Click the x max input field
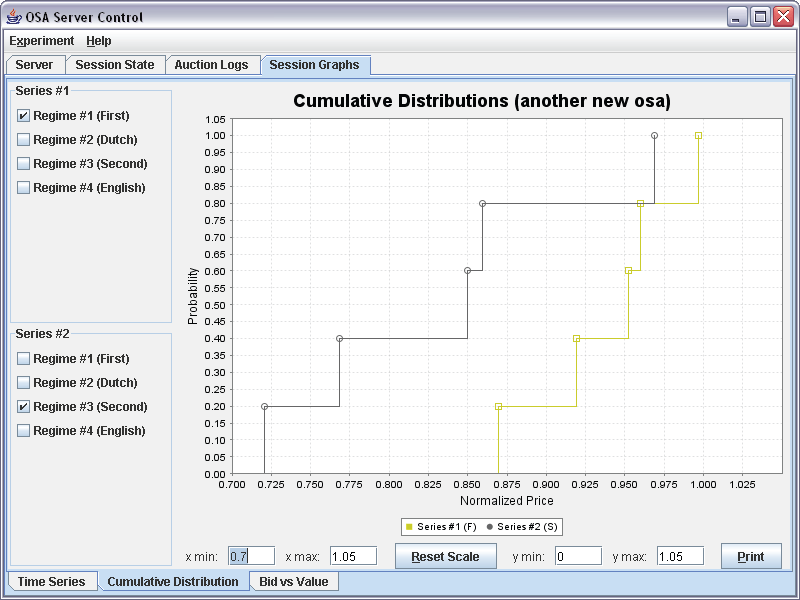Screen dimensions: 800x600 click(x=354, y=556)
